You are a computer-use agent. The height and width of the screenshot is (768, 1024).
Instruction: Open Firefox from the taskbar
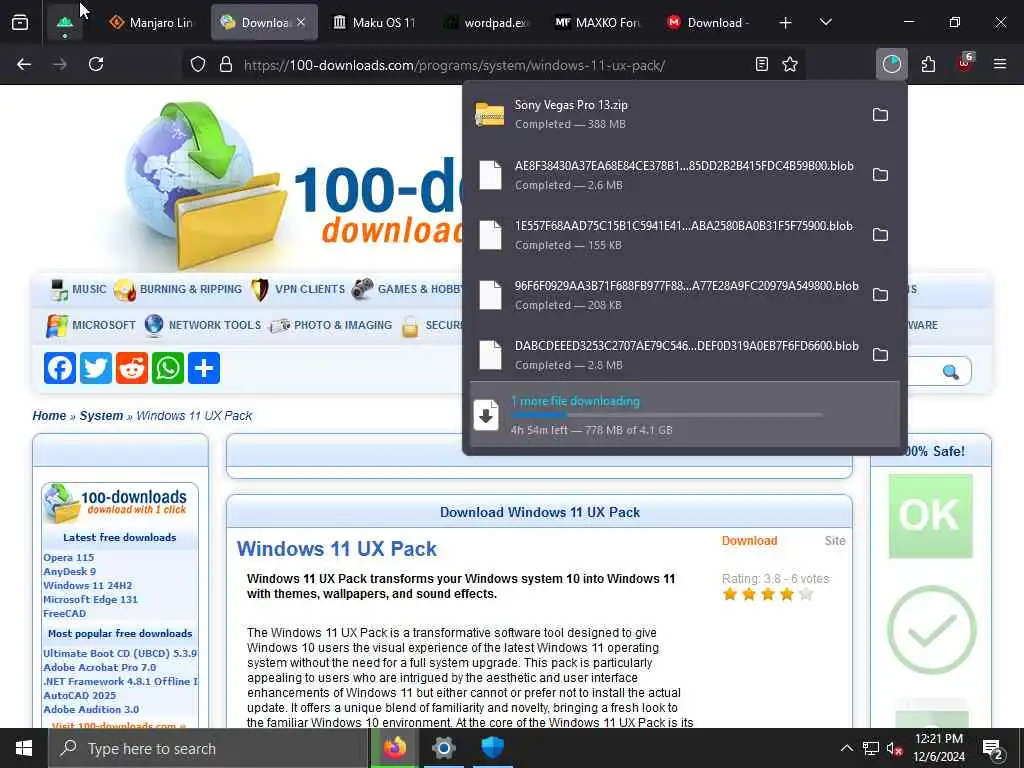pos(394,748)
